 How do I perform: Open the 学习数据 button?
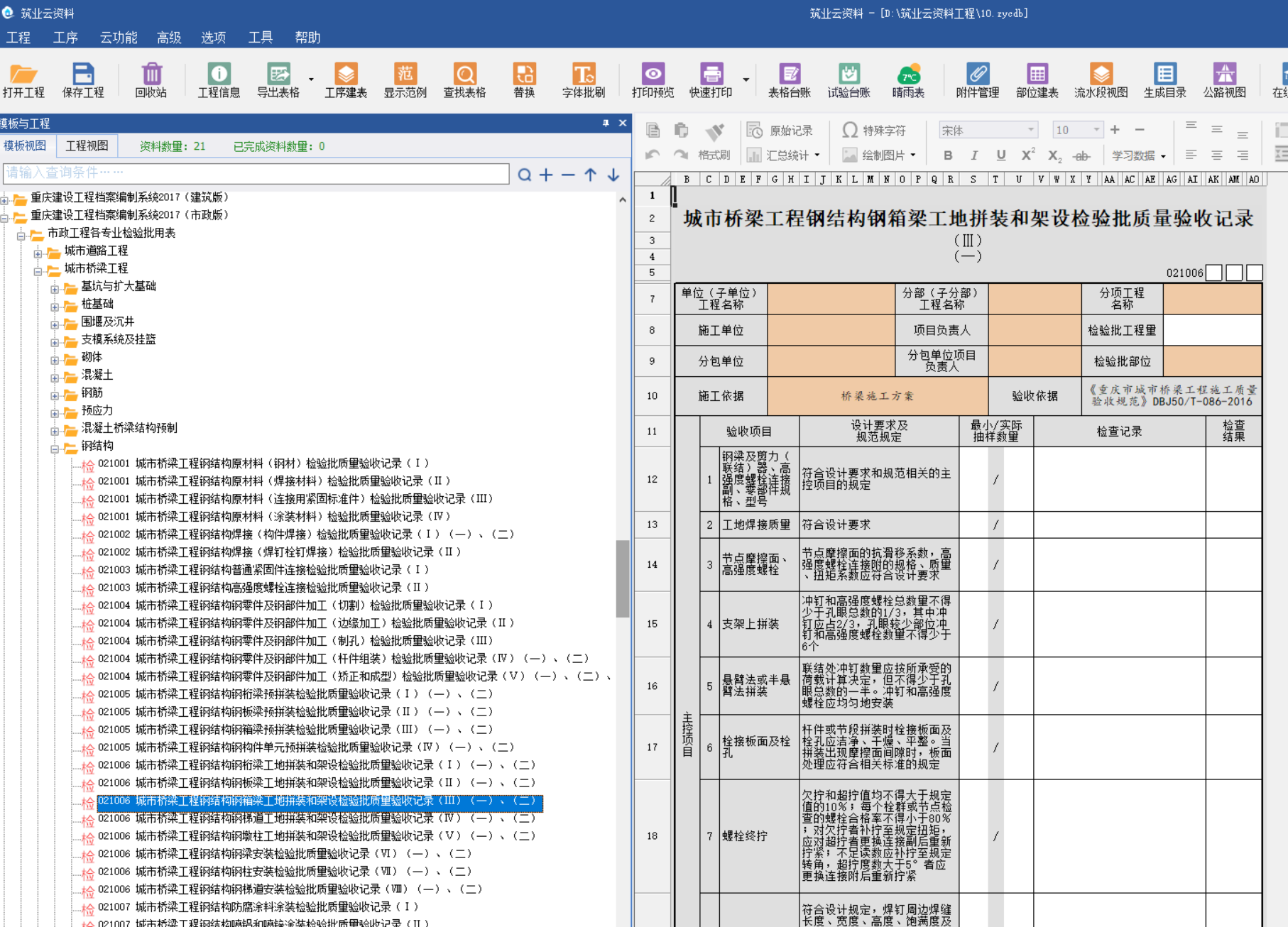pos(1138,155)
